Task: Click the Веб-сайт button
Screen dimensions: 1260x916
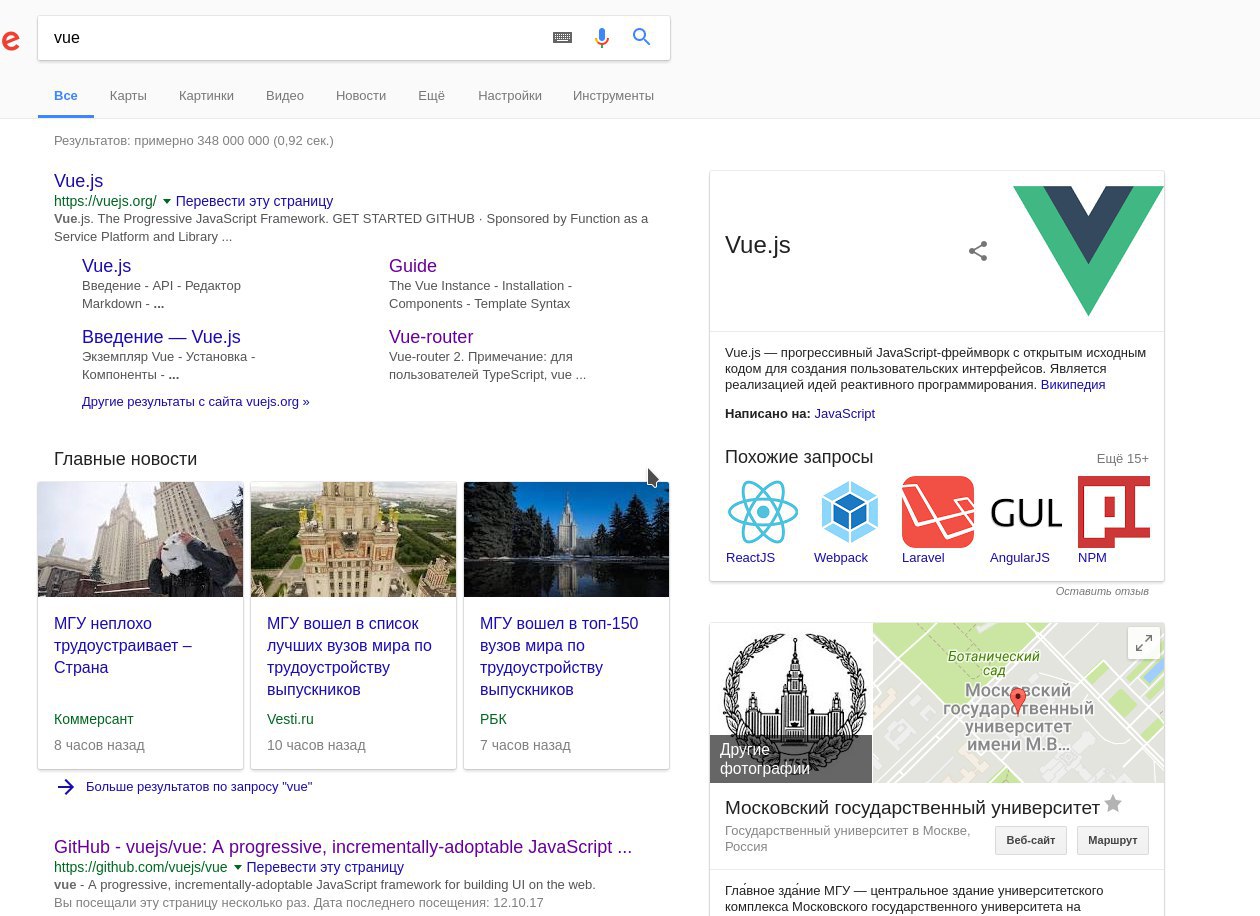Action: pos(1031,840)
